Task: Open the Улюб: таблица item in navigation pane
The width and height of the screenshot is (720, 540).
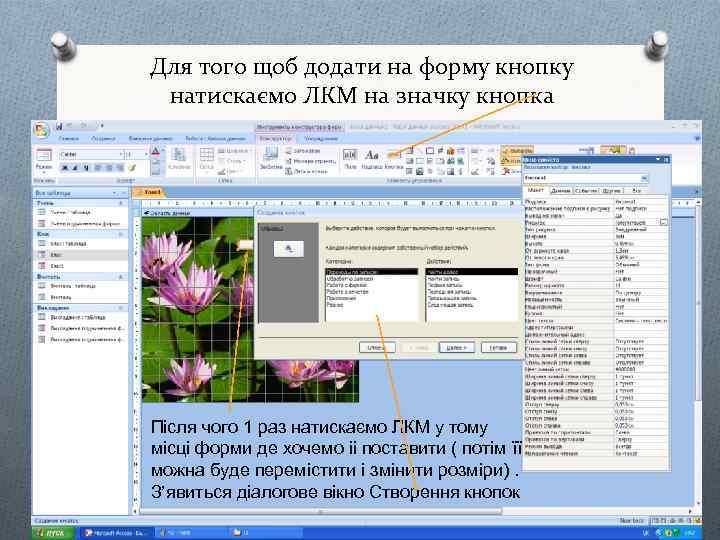Action: click(71, 212)
